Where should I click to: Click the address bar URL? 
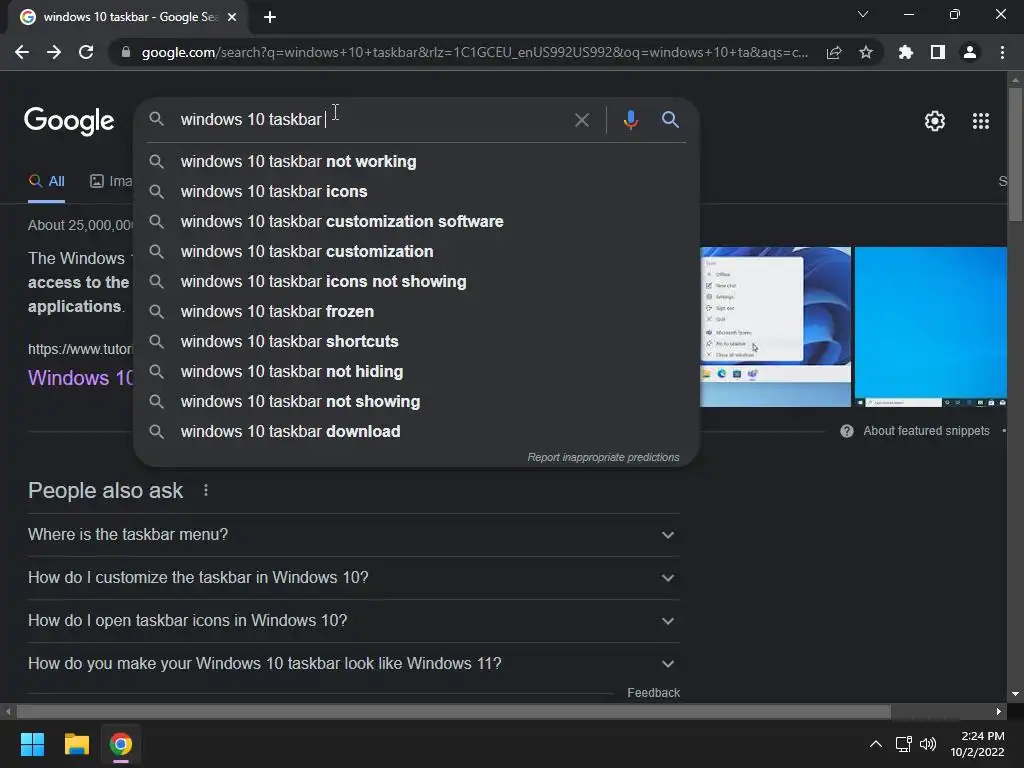(474, 52)
